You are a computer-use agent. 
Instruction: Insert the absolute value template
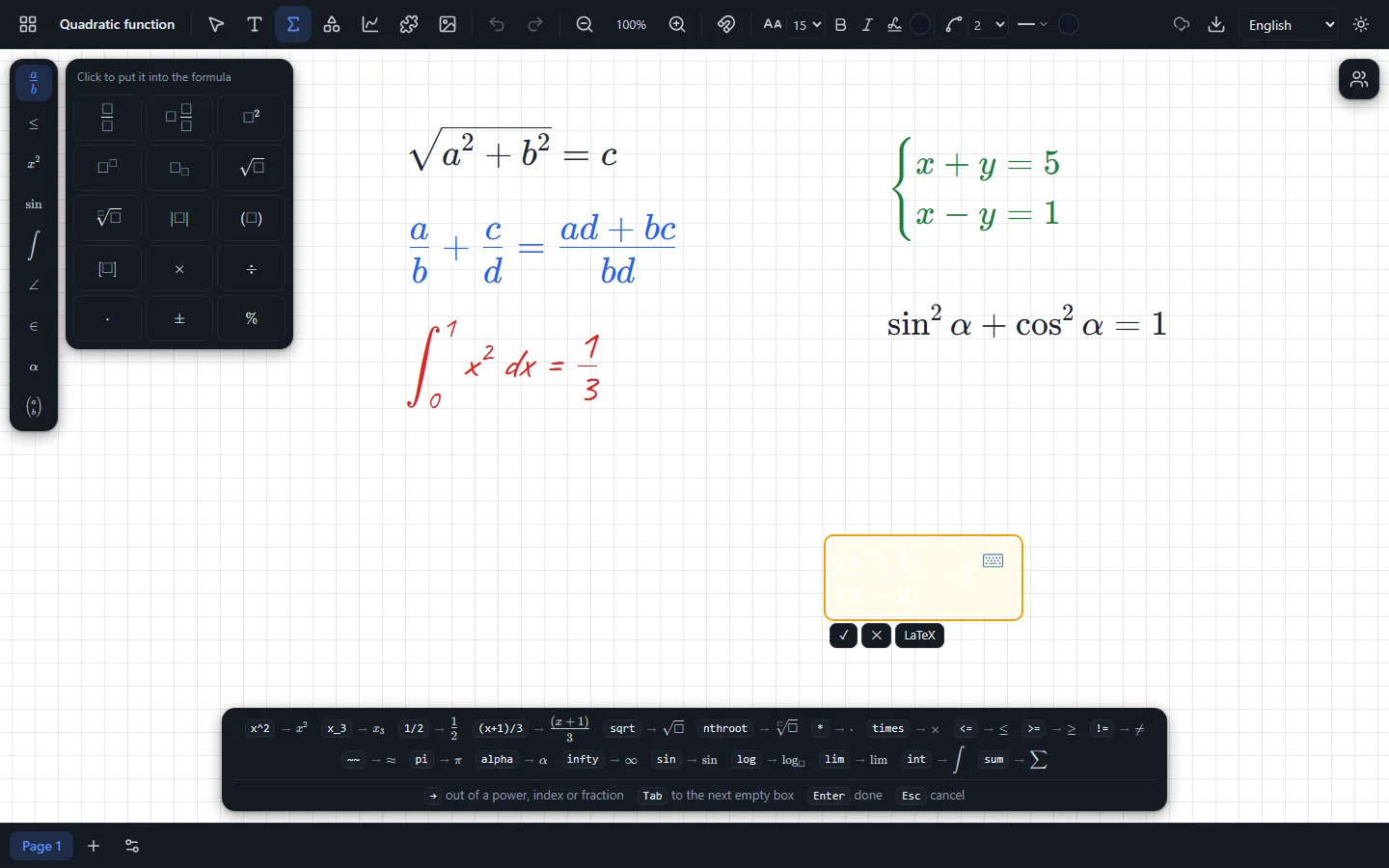(179, 218)
